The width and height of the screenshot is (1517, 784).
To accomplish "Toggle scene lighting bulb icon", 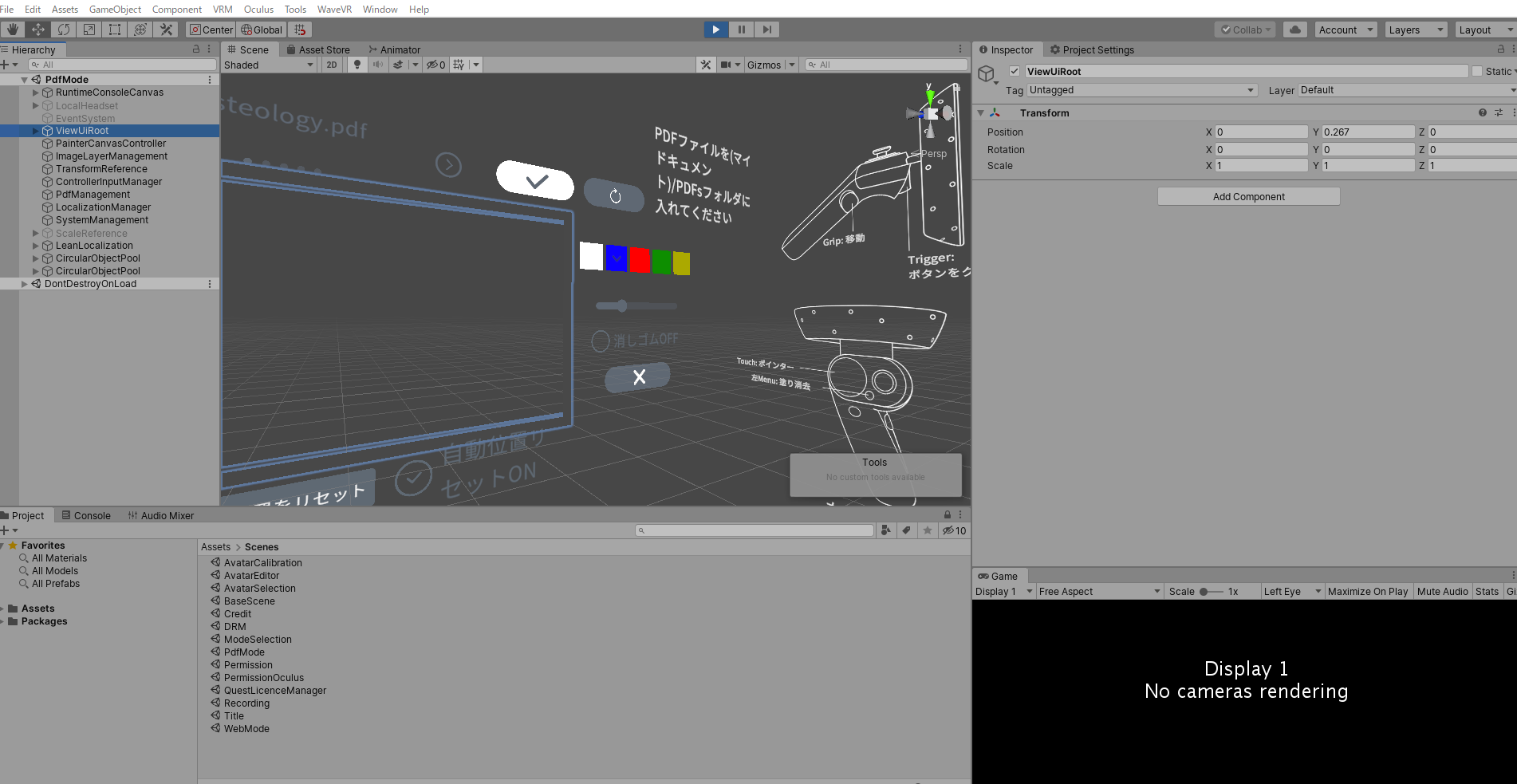I will (357, 65).
